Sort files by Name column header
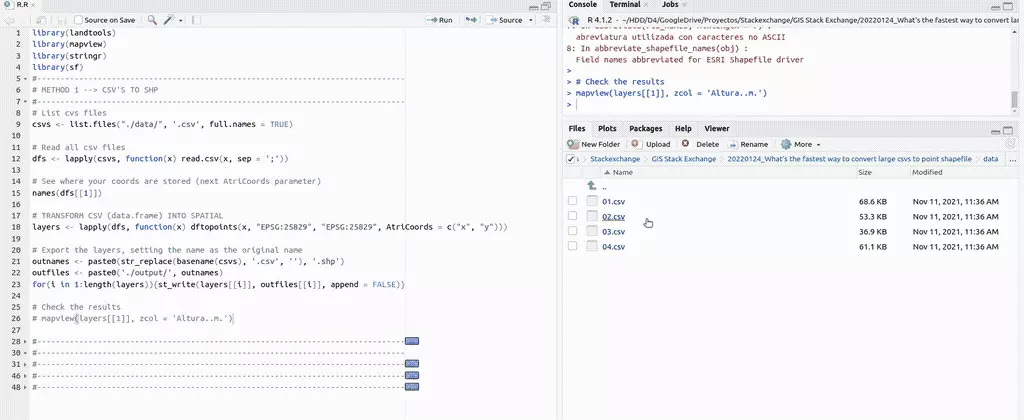The height and width of the screenshot is (420, 1024). (622, 172)
